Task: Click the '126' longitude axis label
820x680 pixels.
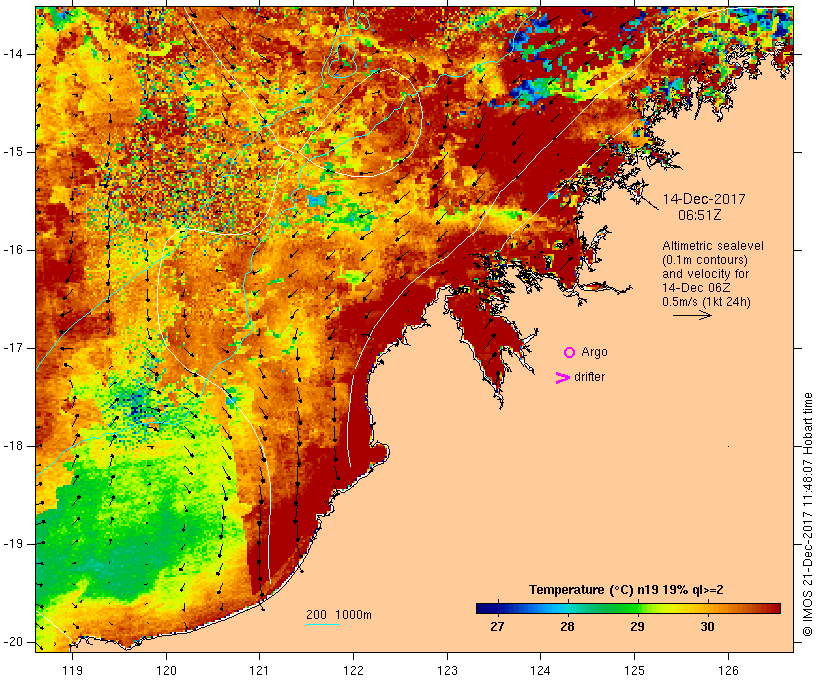Action: click(x=728, y=670)
